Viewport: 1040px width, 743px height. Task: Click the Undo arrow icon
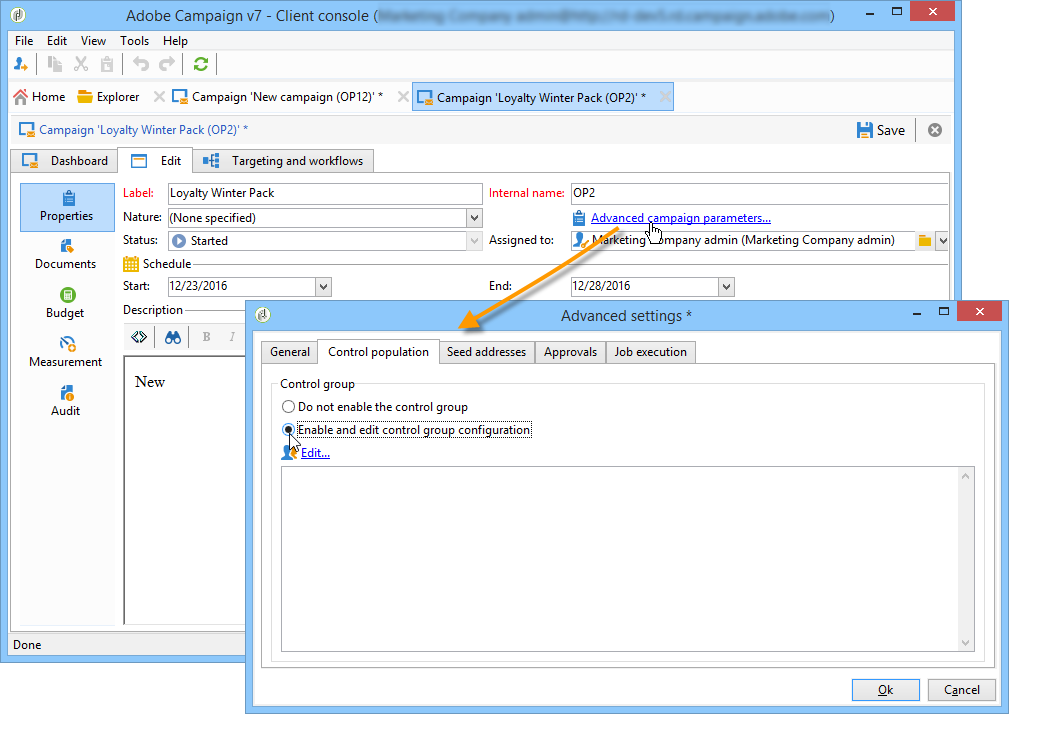pyautogui.click(x=141, y=64)
